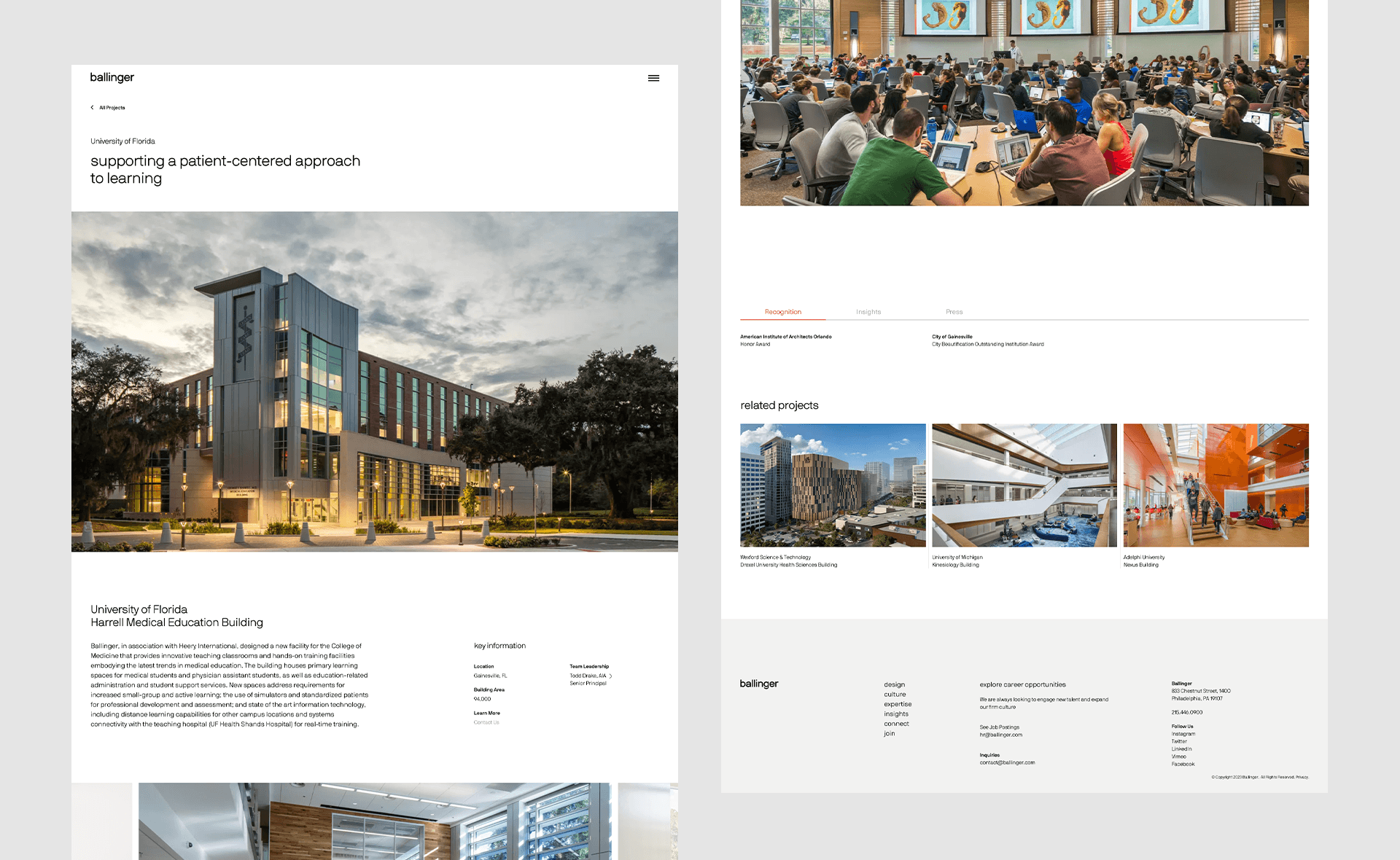This screenshot has height=860, width=1400.
Task: Click the American Institute of Architects Orlando award
Action: click(786, 340)
